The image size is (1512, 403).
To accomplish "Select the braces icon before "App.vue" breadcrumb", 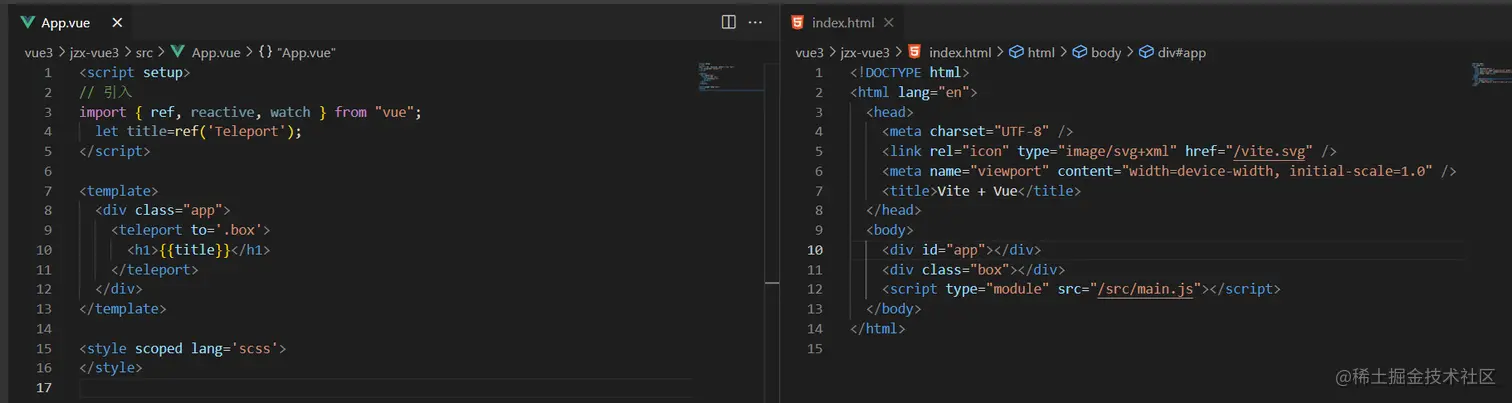I will pos(263,52).
